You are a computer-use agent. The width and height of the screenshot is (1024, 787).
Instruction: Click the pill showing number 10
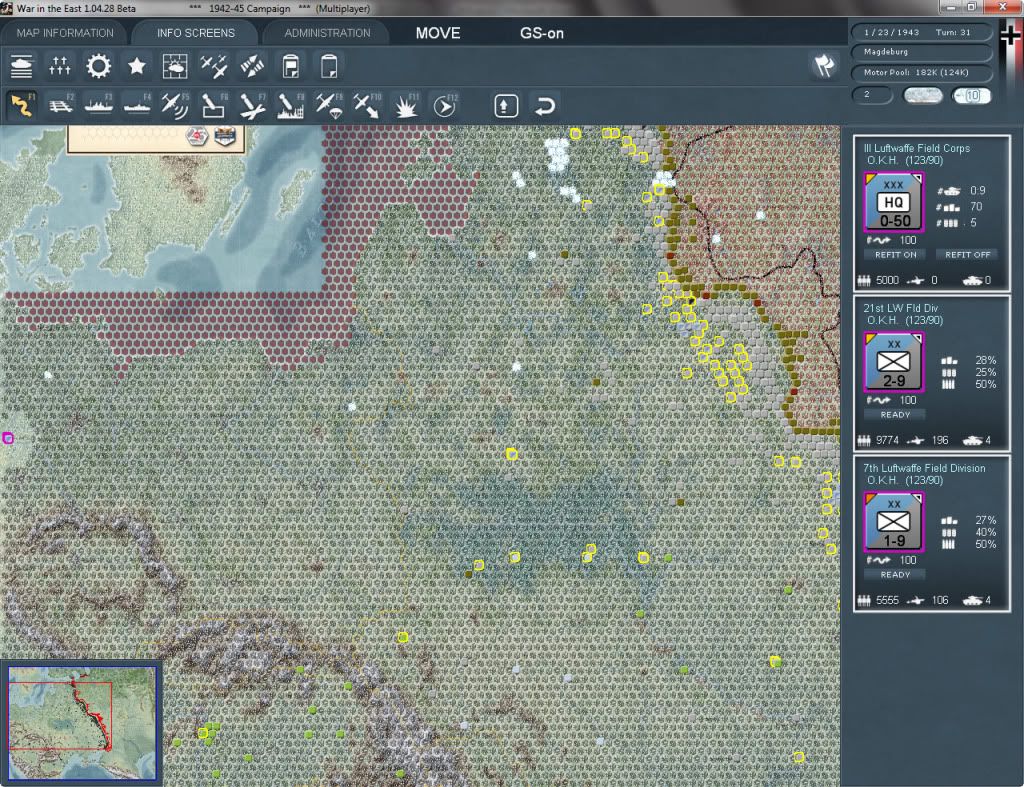coord(971,95)
